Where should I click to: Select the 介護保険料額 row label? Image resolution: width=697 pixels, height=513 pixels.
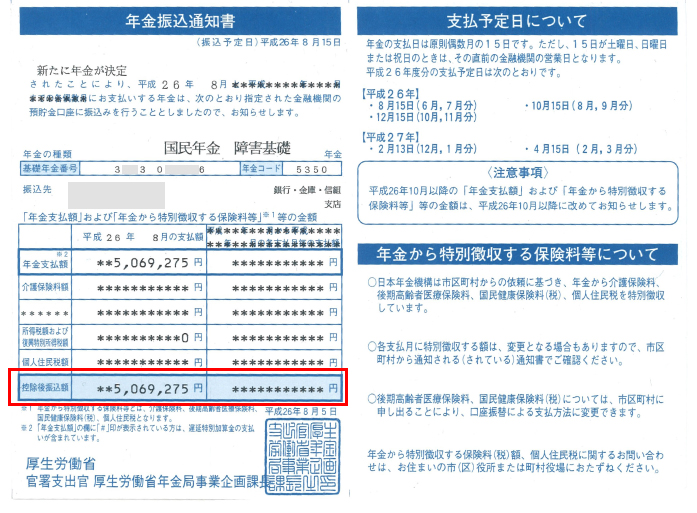coord(45,288)
